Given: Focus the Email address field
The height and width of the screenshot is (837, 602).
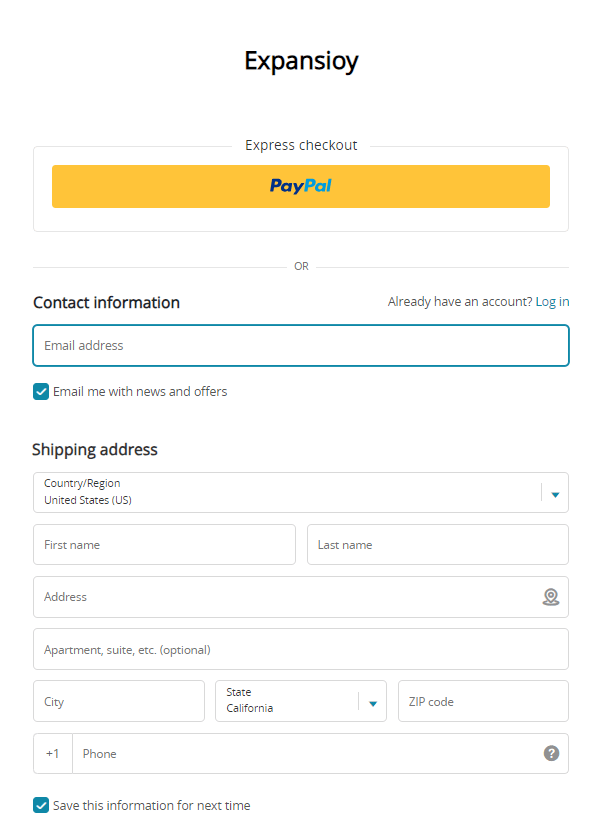Looking at the screenshot, I should pyautogui.click(x=301, y=346).
